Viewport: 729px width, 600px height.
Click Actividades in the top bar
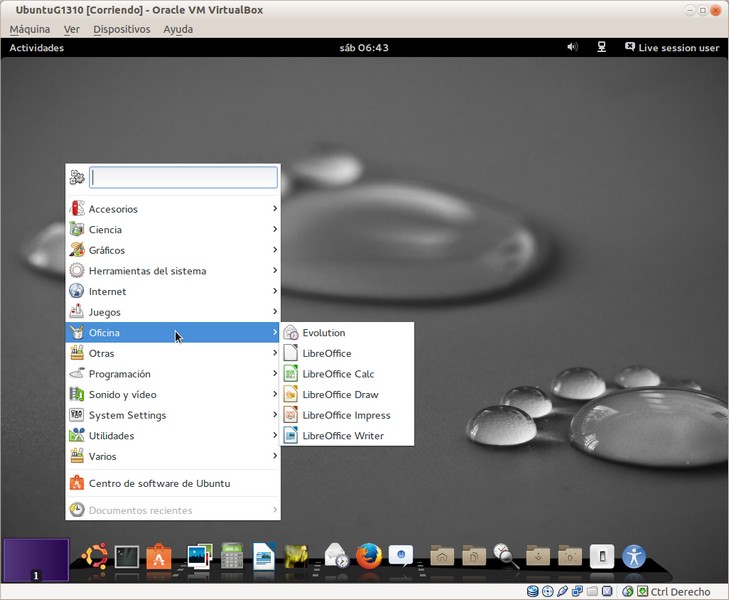pos(37,47)
